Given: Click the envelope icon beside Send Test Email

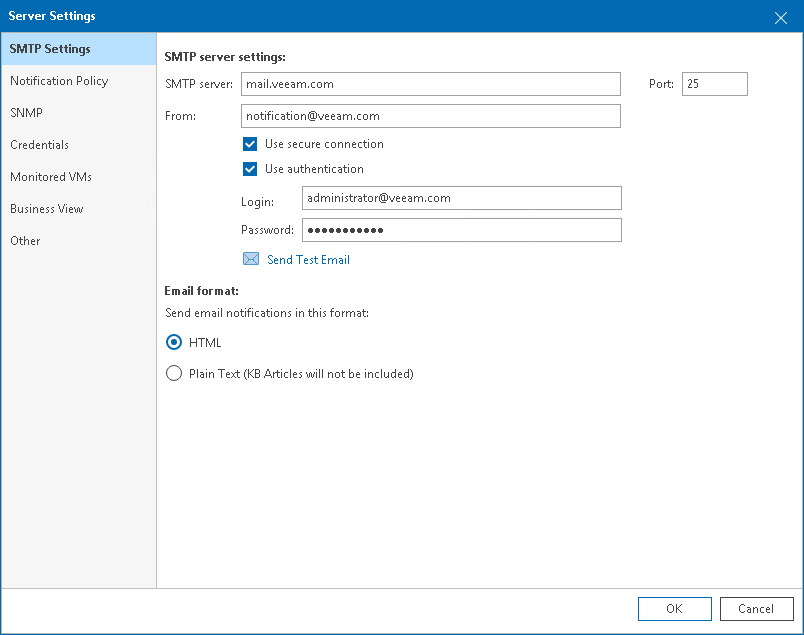Looking at the screenshot, I should 251,260.
